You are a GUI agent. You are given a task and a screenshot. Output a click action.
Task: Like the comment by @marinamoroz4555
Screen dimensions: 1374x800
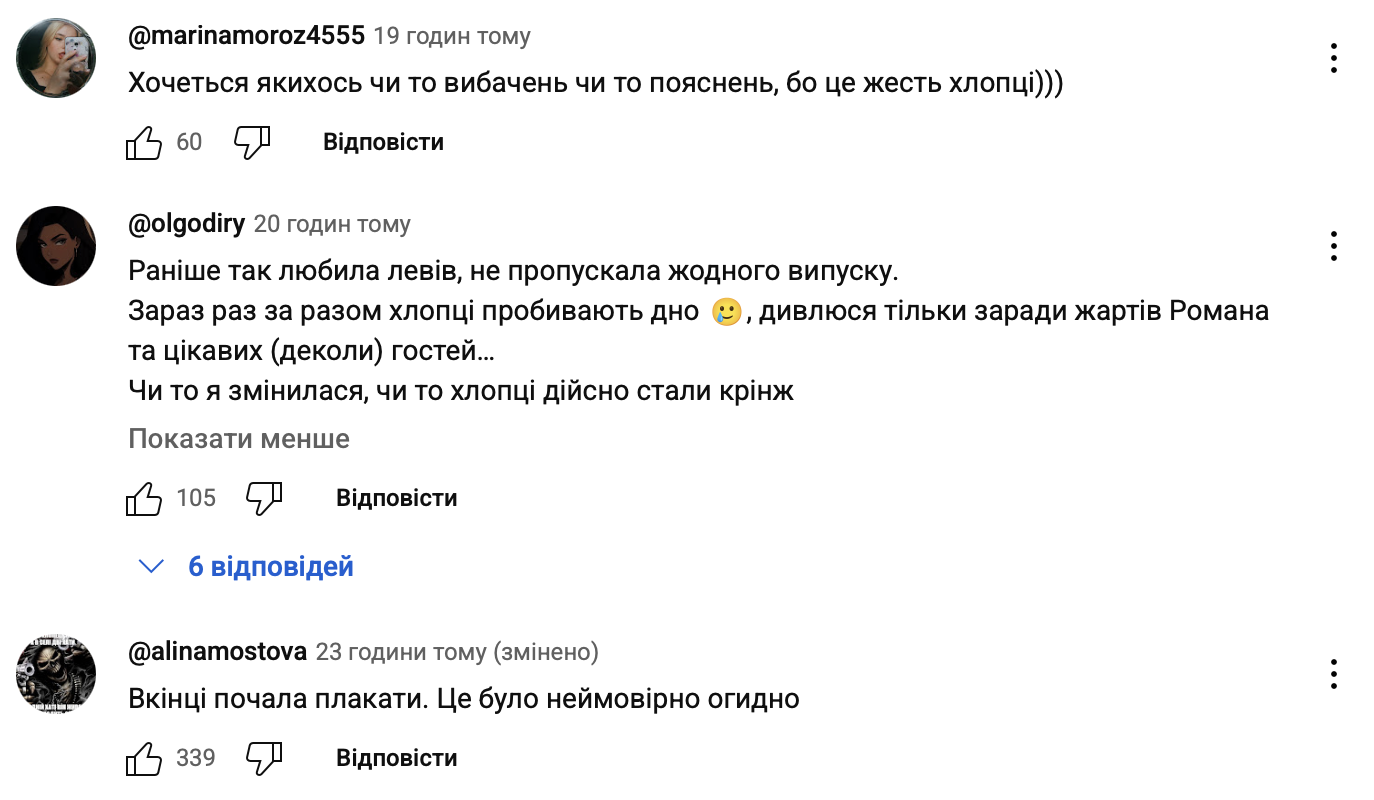144,143
